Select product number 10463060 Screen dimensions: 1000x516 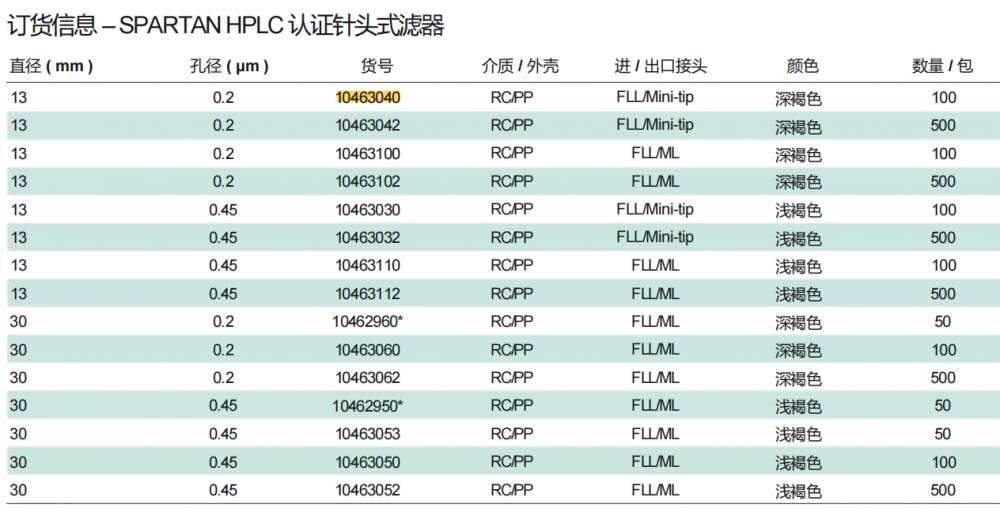tap(367, 350)
